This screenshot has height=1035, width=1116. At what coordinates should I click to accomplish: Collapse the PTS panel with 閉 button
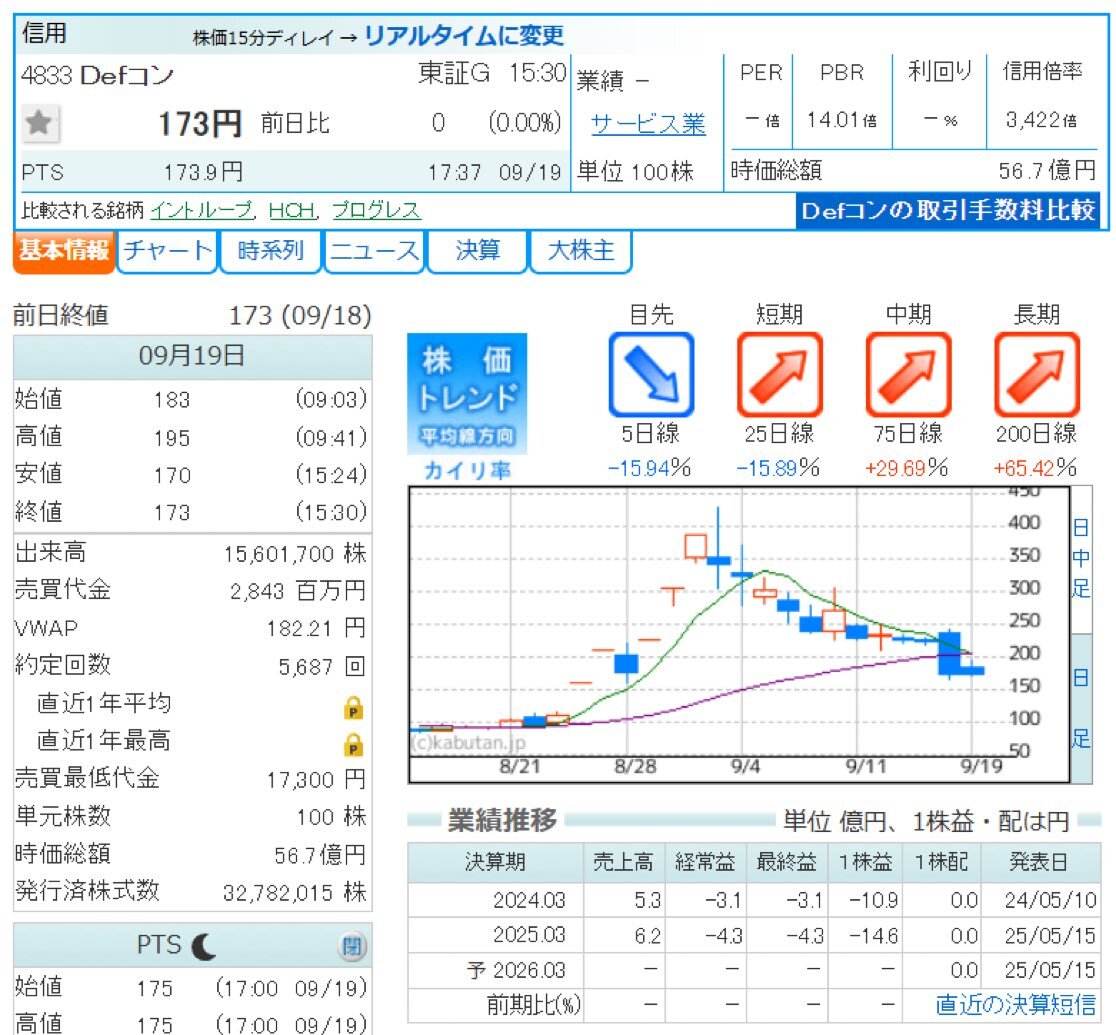click(353, 946)
